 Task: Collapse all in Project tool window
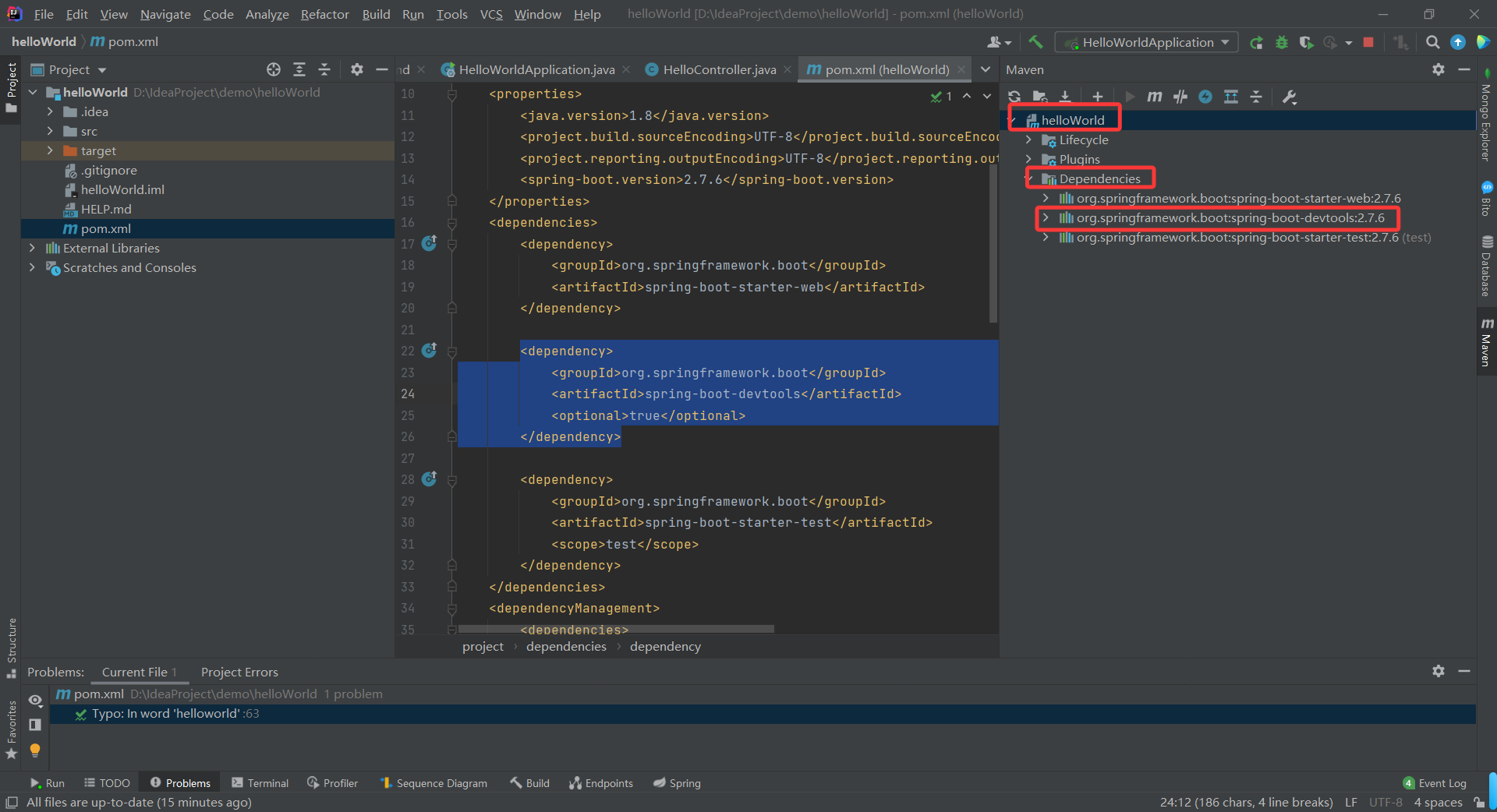tap(324, 69)
